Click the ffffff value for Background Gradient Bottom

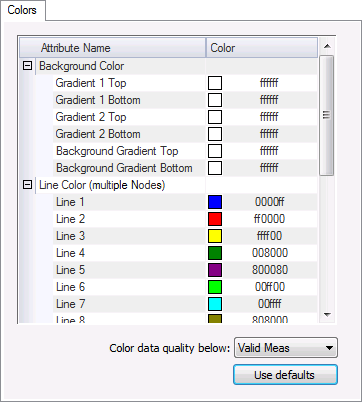[x=269, y=168]
